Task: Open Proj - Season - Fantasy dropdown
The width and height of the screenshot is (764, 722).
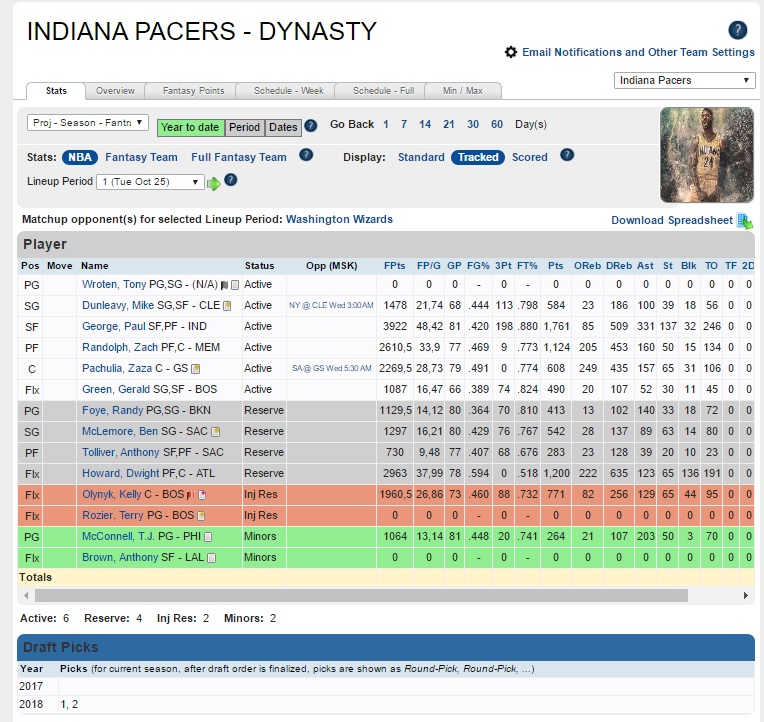Action: coord(88,123)
